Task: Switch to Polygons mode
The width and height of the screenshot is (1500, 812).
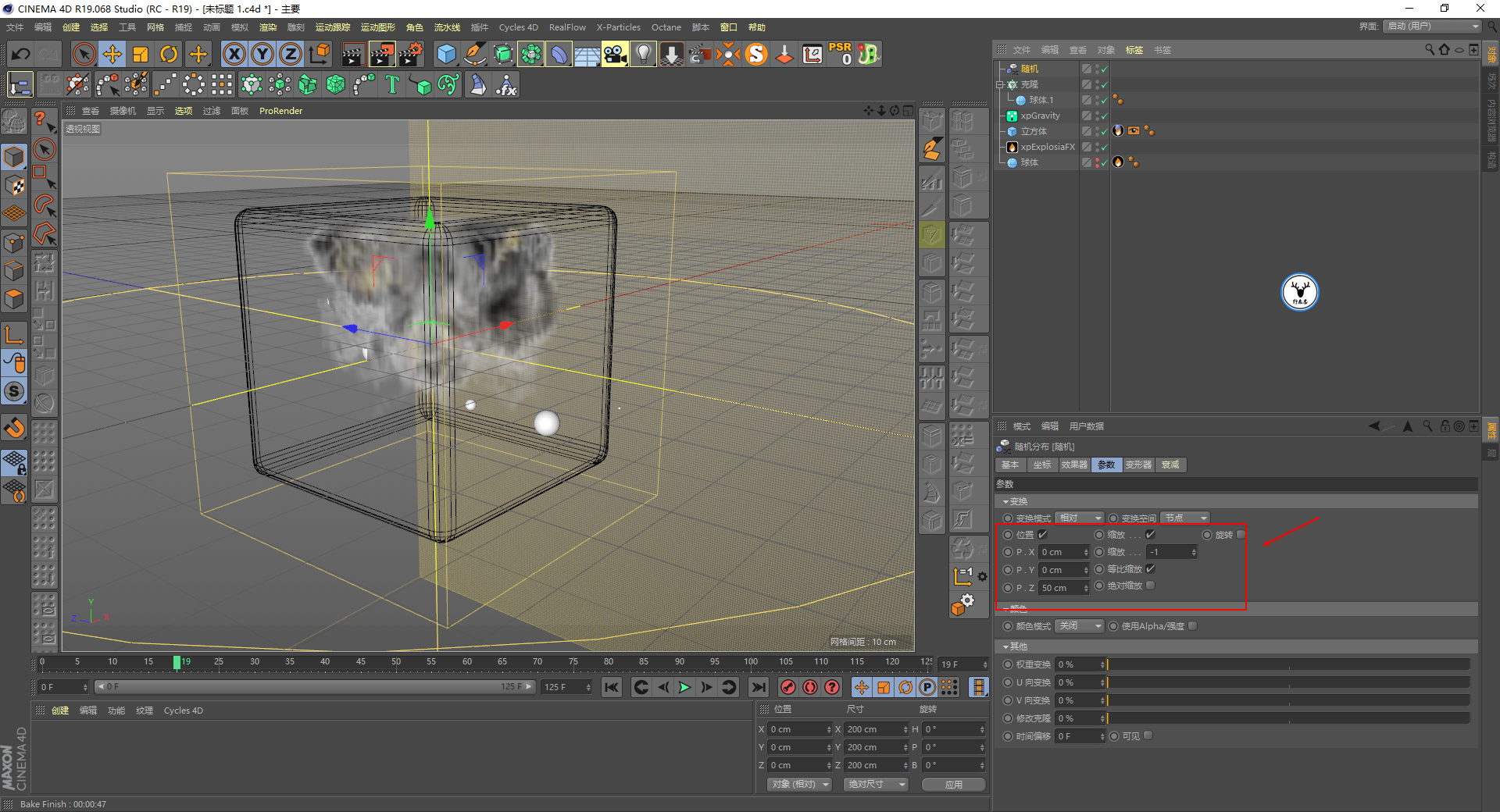Action: 14,299
